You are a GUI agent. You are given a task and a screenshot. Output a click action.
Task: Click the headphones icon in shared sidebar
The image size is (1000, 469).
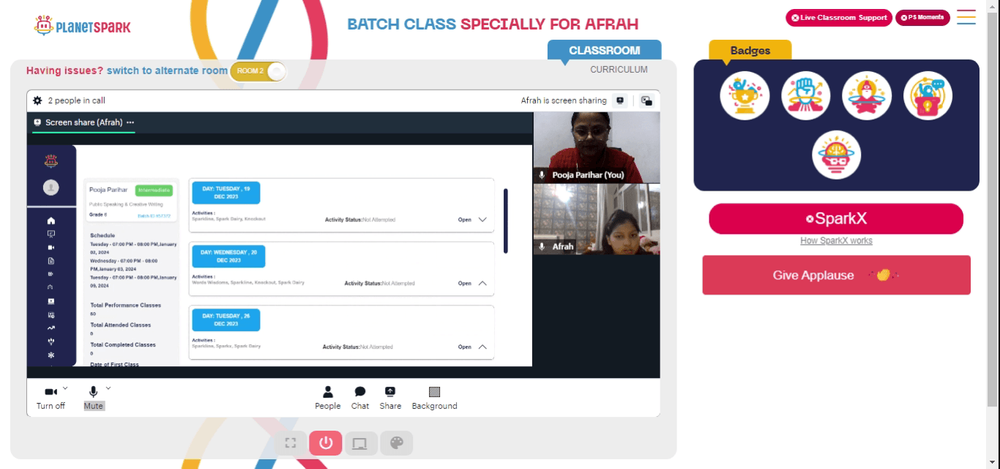[51, 287]
